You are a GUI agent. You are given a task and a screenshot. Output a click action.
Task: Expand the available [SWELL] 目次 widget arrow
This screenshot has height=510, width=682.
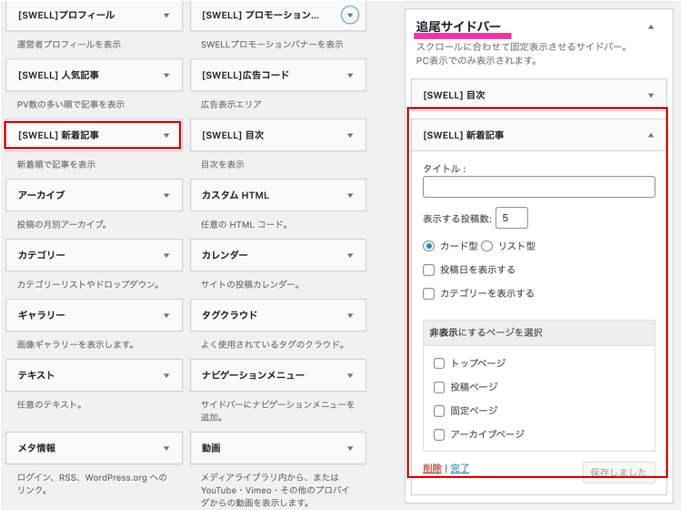coord(350,136)
